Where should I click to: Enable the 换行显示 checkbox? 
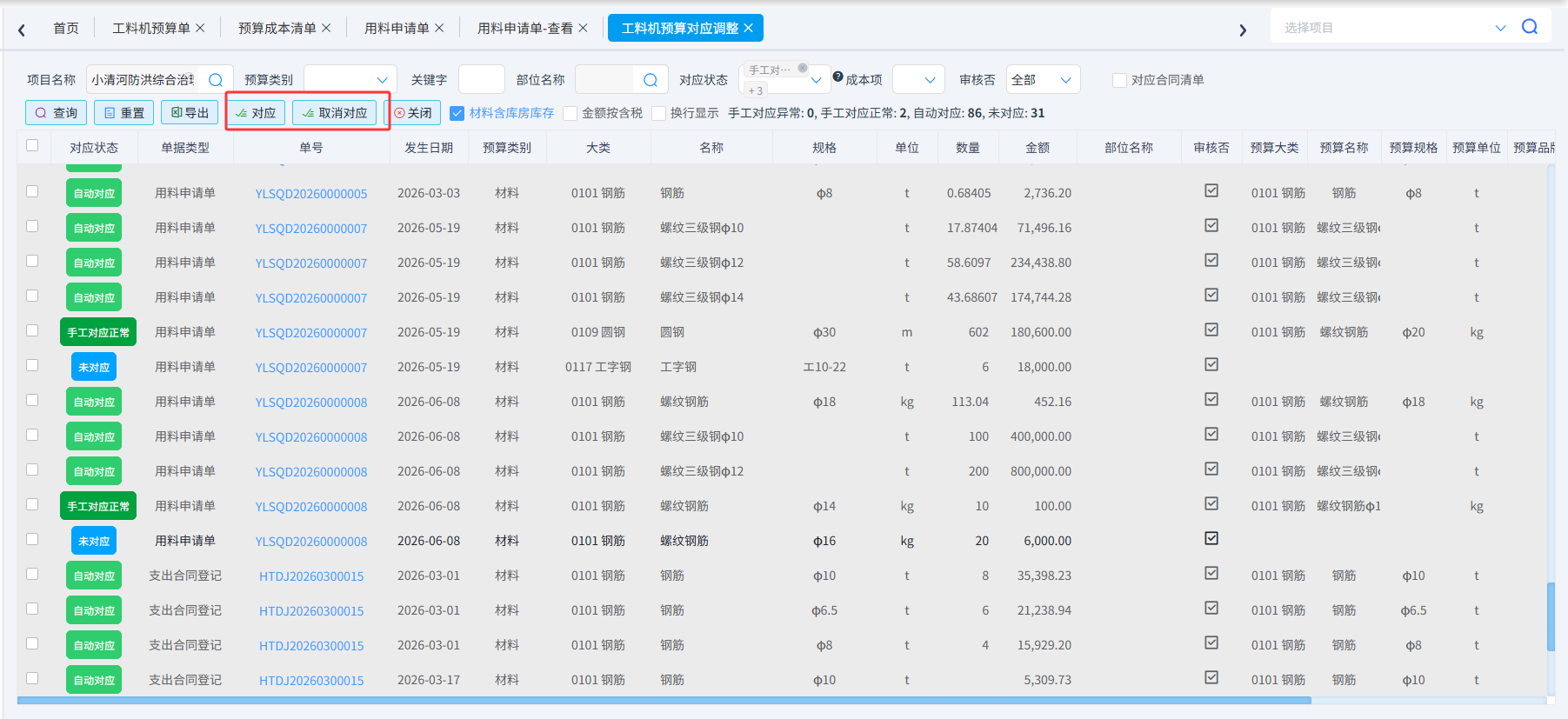pos(658,113)
